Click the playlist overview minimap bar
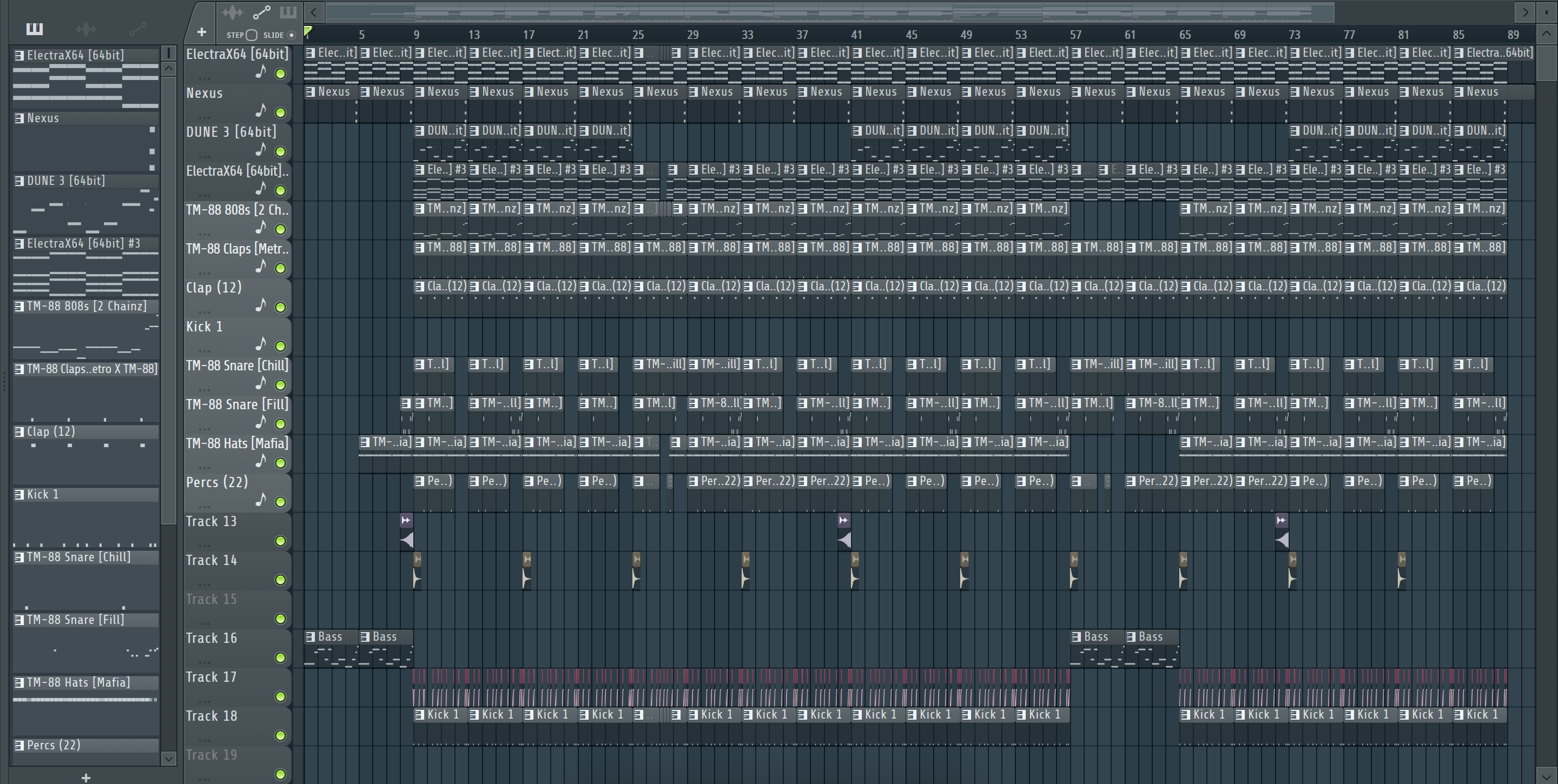Screen dimensions: 1558x784 (830, 12)
